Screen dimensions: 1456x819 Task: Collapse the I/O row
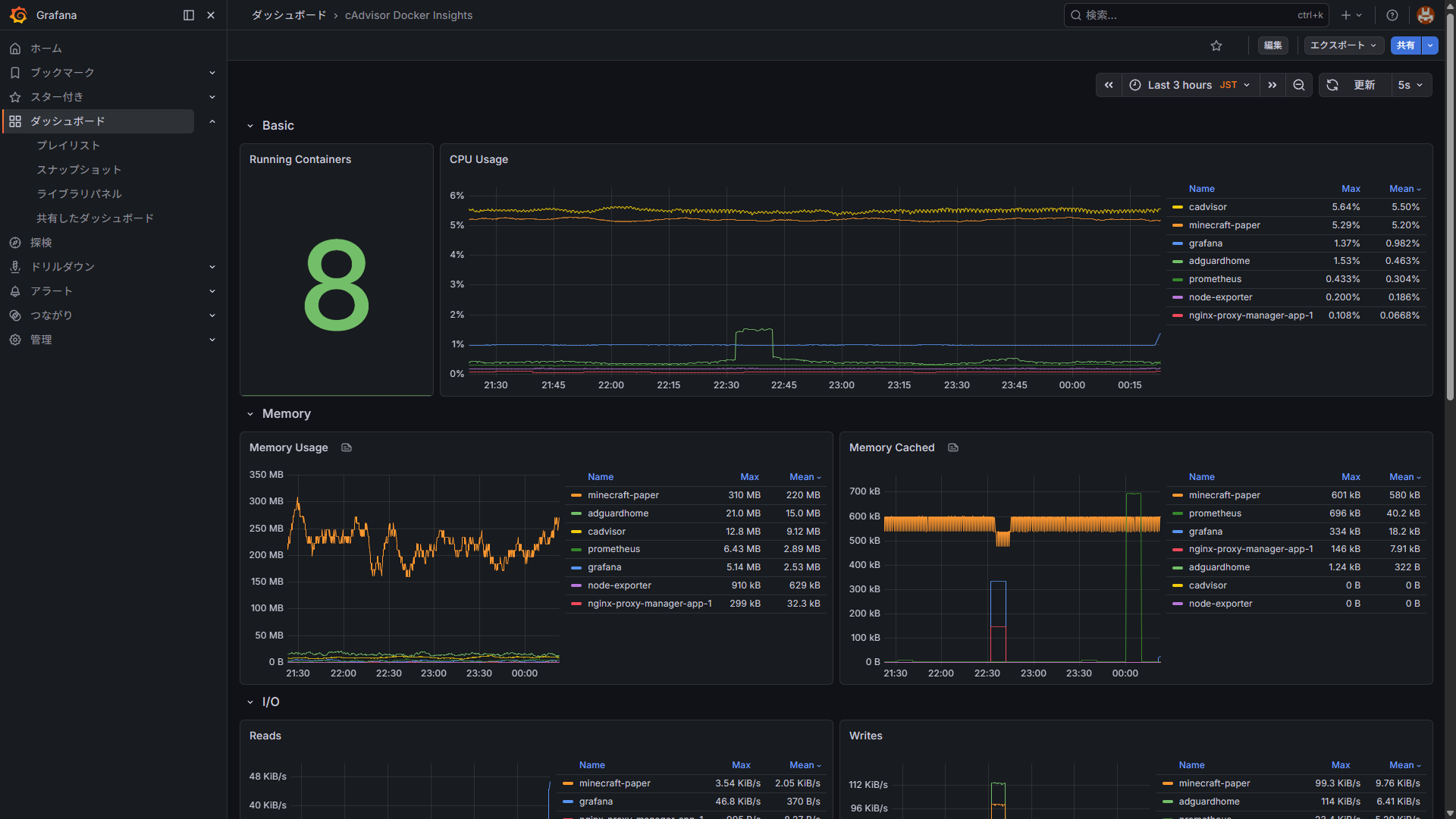[250, 702]
